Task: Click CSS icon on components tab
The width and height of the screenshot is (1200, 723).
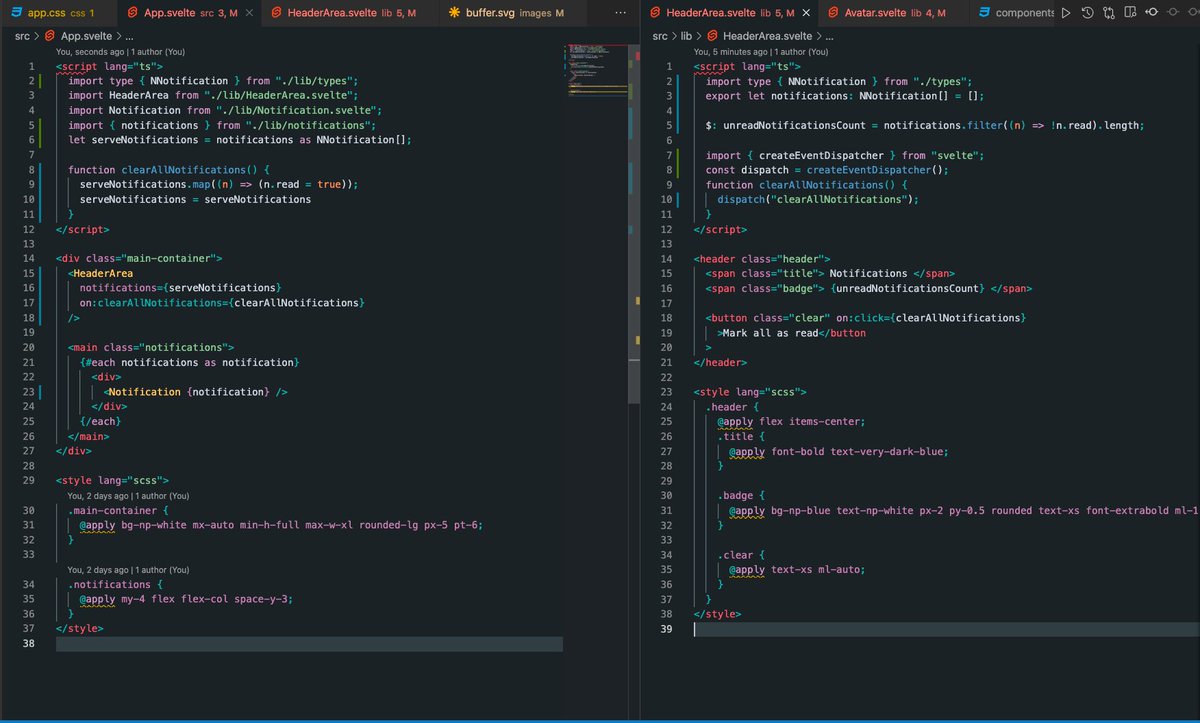Action: click(x=984, y=13)
